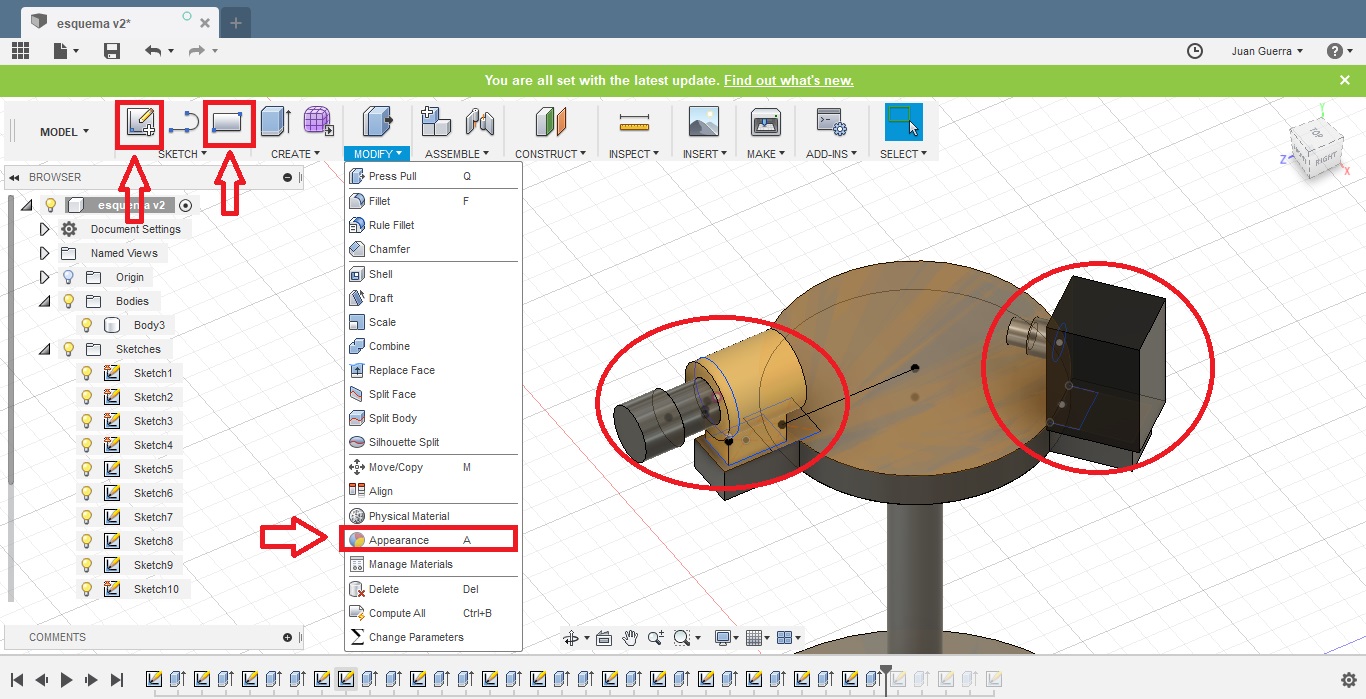Image resolution: width=1366 pixels, height=699 pixels.
Task: Choose Change Parameters from Modify menu
Action: (432, 637)
